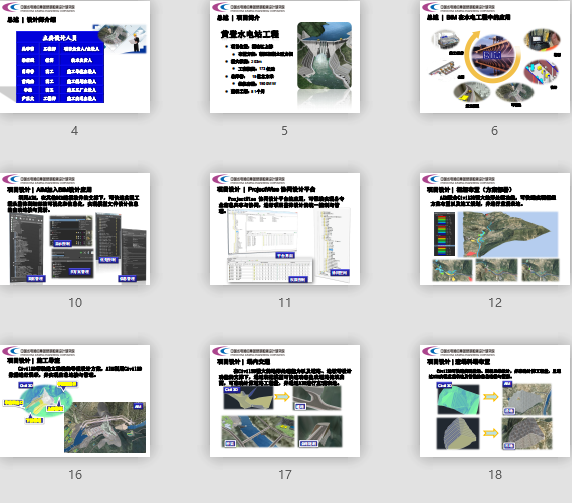Click the slide number label 4
572x503 pixels.
74,131
